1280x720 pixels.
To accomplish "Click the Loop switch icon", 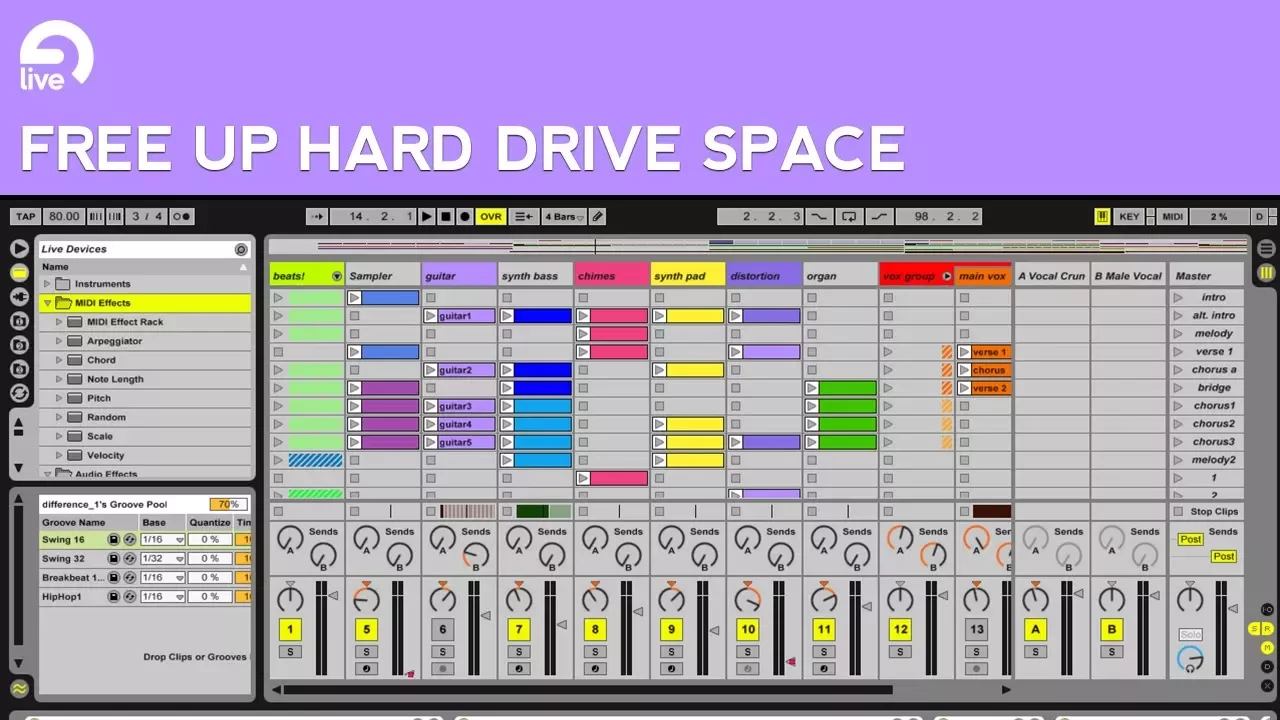I will (x=849, y=216).
